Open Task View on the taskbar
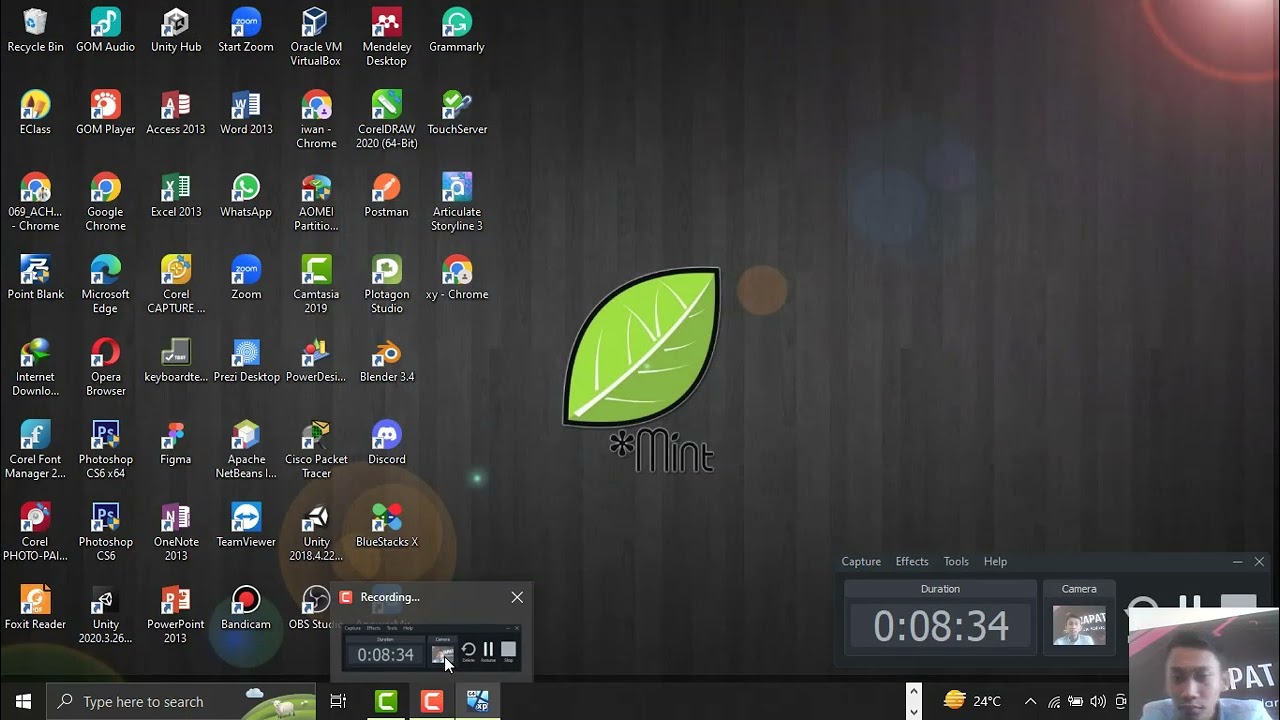1280x720 pixels. [x=338, y=701]
